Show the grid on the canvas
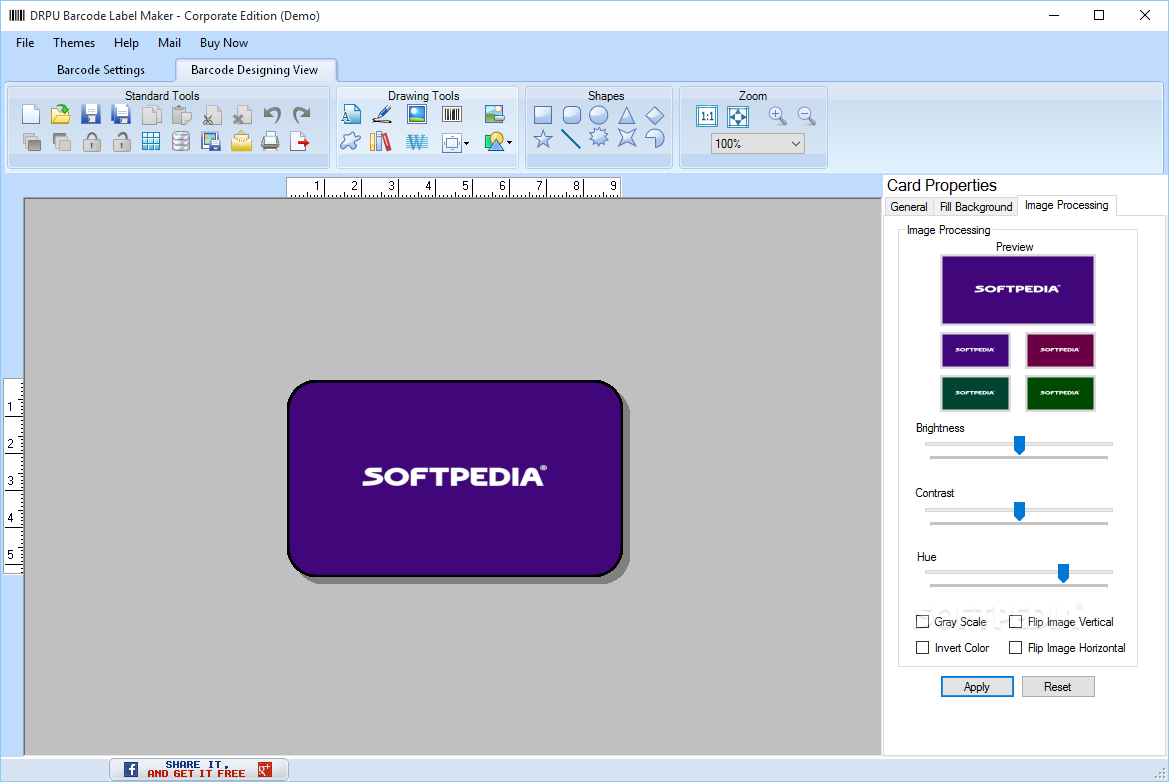Image resolution: width=1169 pixels, height=782 pixels. coord(151,142)
